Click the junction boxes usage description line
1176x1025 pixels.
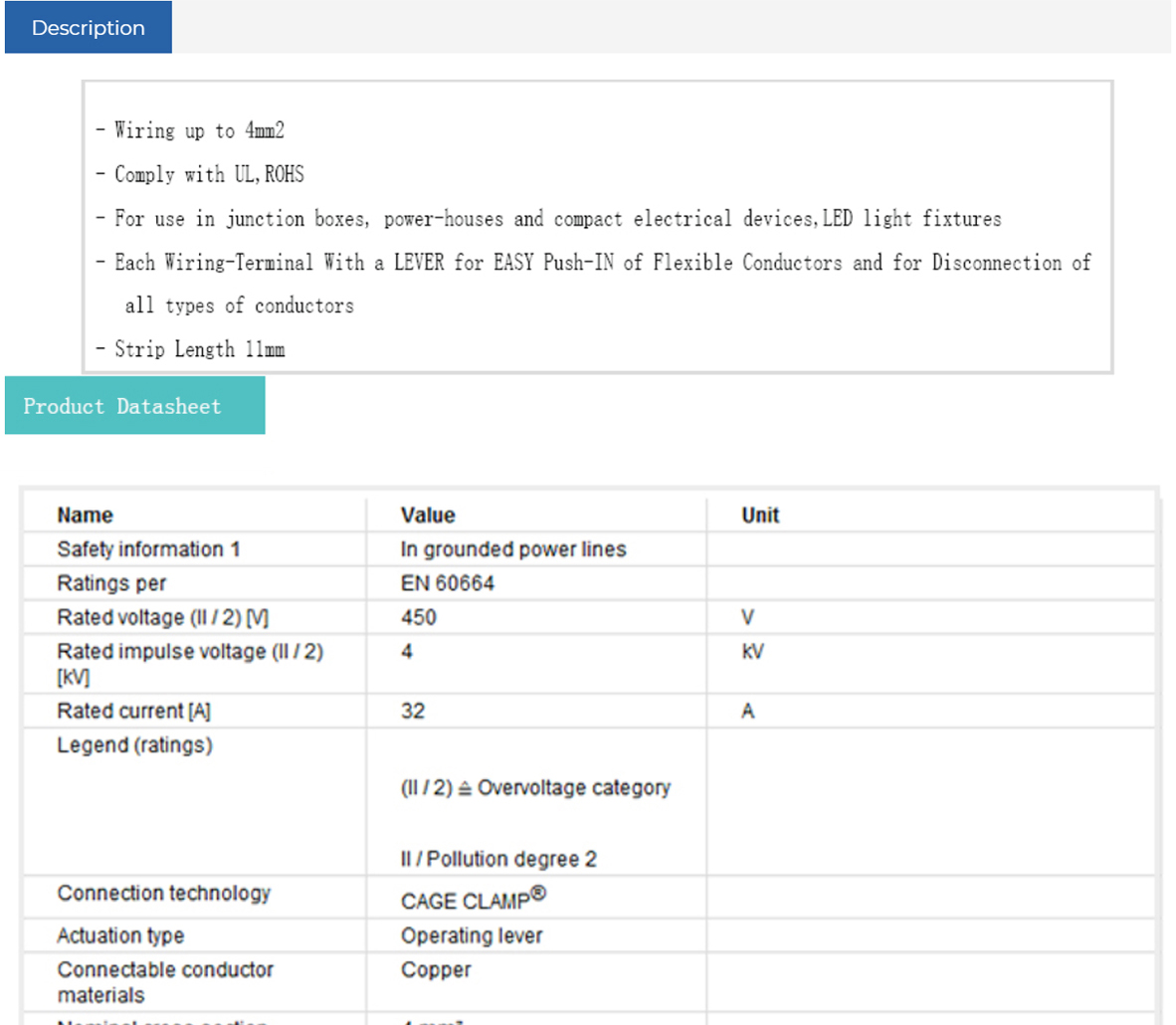[x=557, y=218]
